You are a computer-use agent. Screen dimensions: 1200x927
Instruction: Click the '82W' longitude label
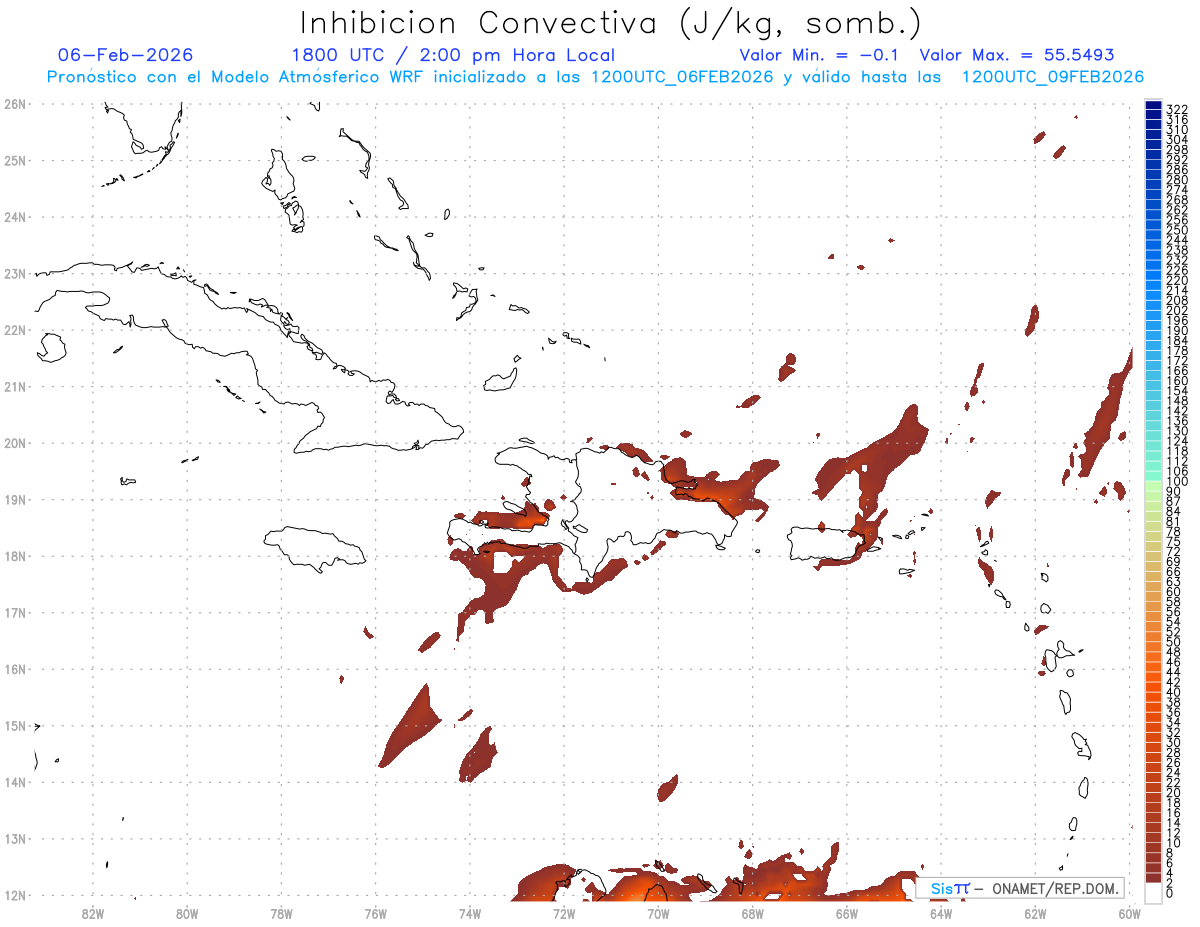[x=93, y=913]
